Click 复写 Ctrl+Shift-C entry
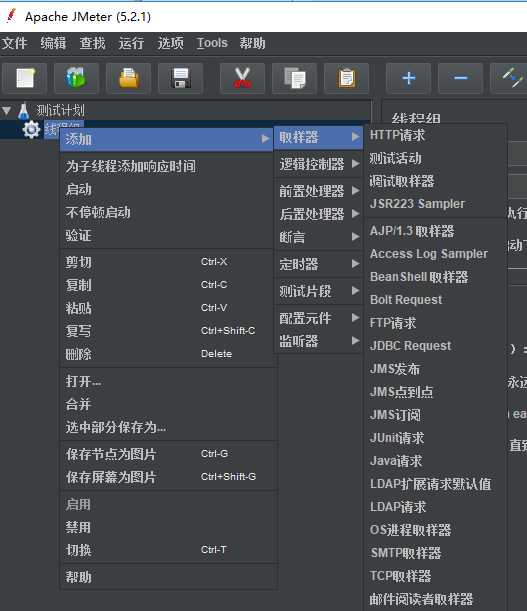 (167, 331)
